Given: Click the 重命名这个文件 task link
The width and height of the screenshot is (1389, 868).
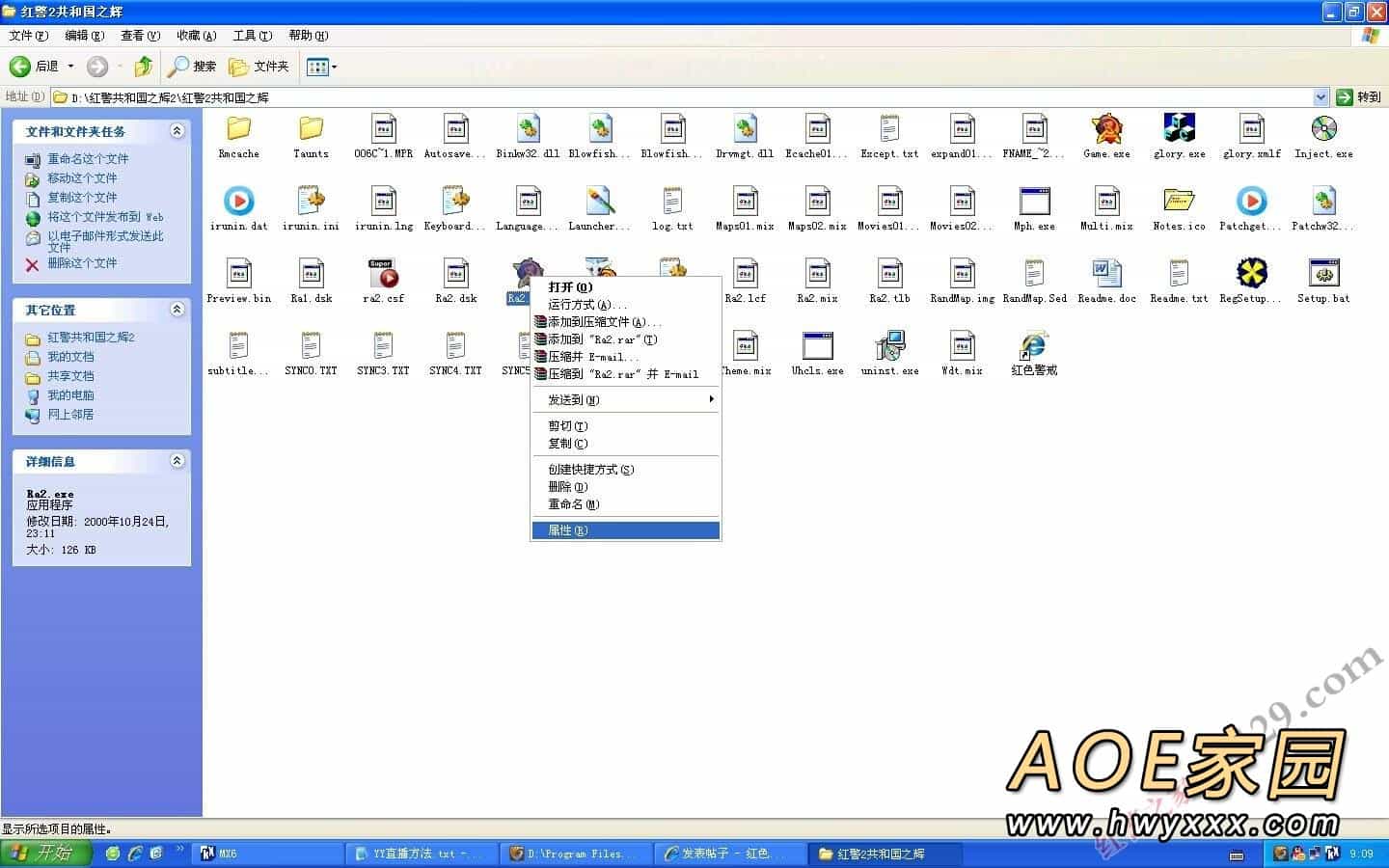Looking at the screenshot, I should click(88, 159).
